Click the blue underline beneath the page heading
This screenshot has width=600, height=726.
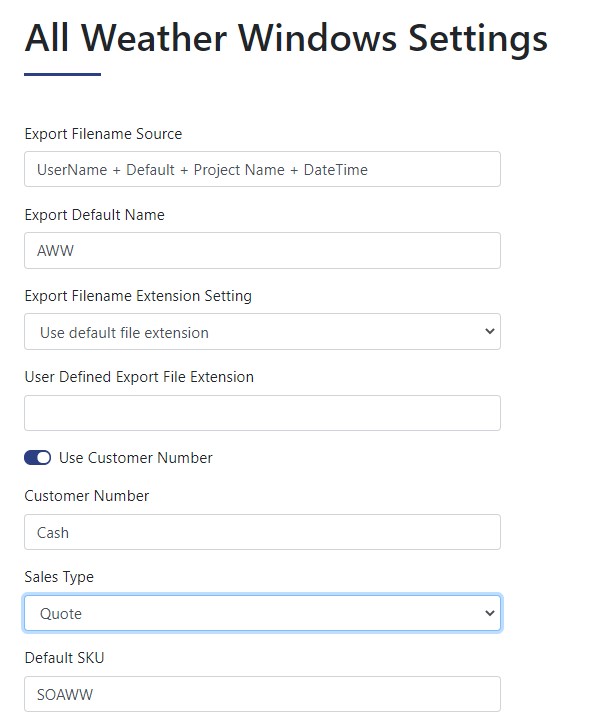point(62,74)
